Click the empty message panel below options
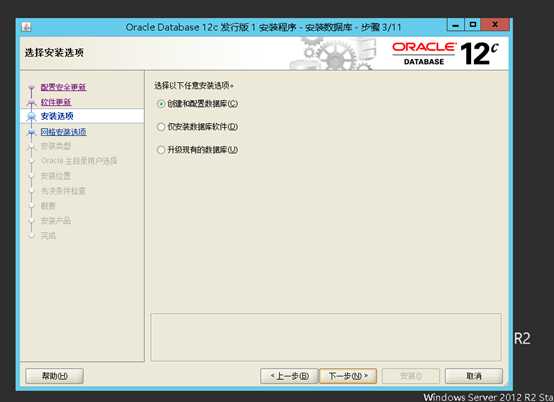554x402 pixels. click(326, 337)
